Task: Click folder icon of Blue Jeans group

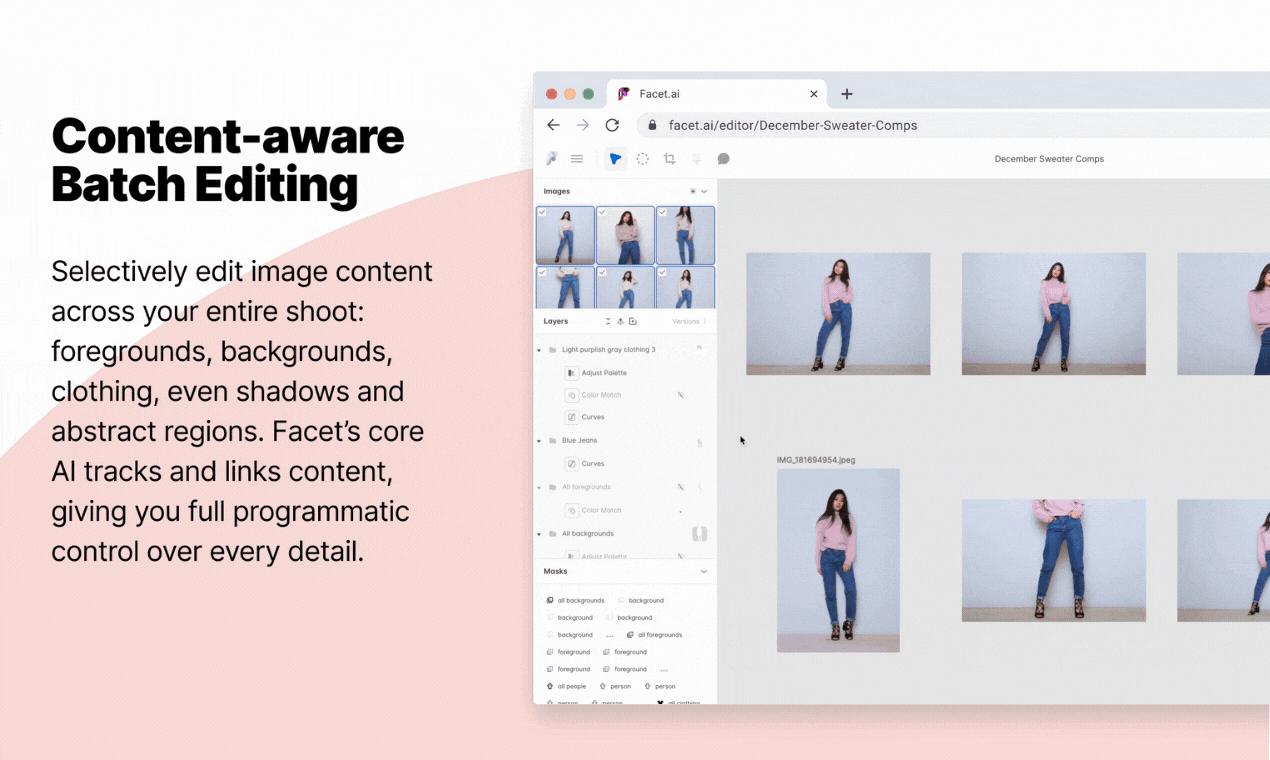Action: [x=553, y=441]
